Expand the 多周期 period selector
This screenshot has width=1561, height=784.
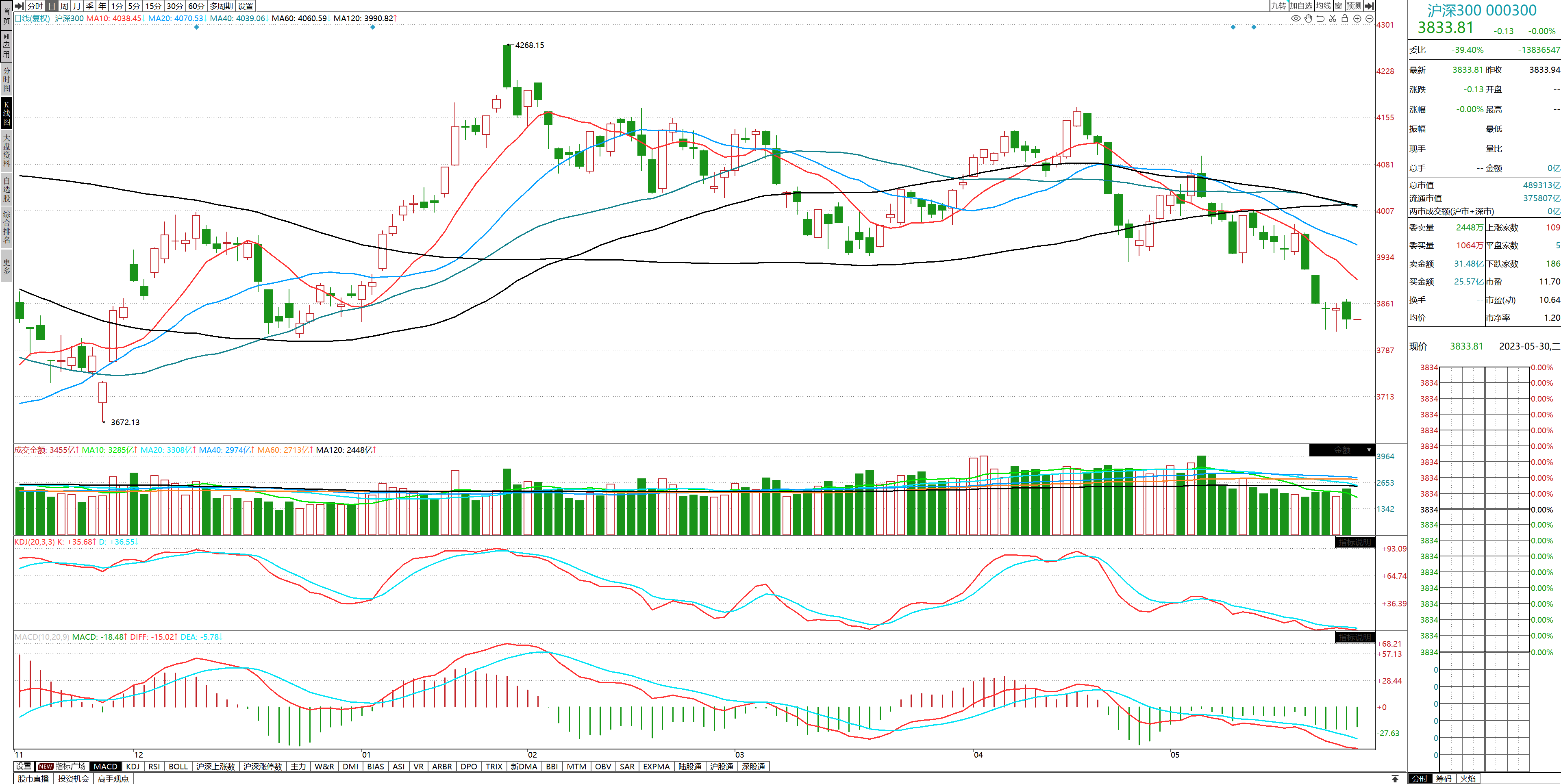pyautogui.click(x=221, y=5)
